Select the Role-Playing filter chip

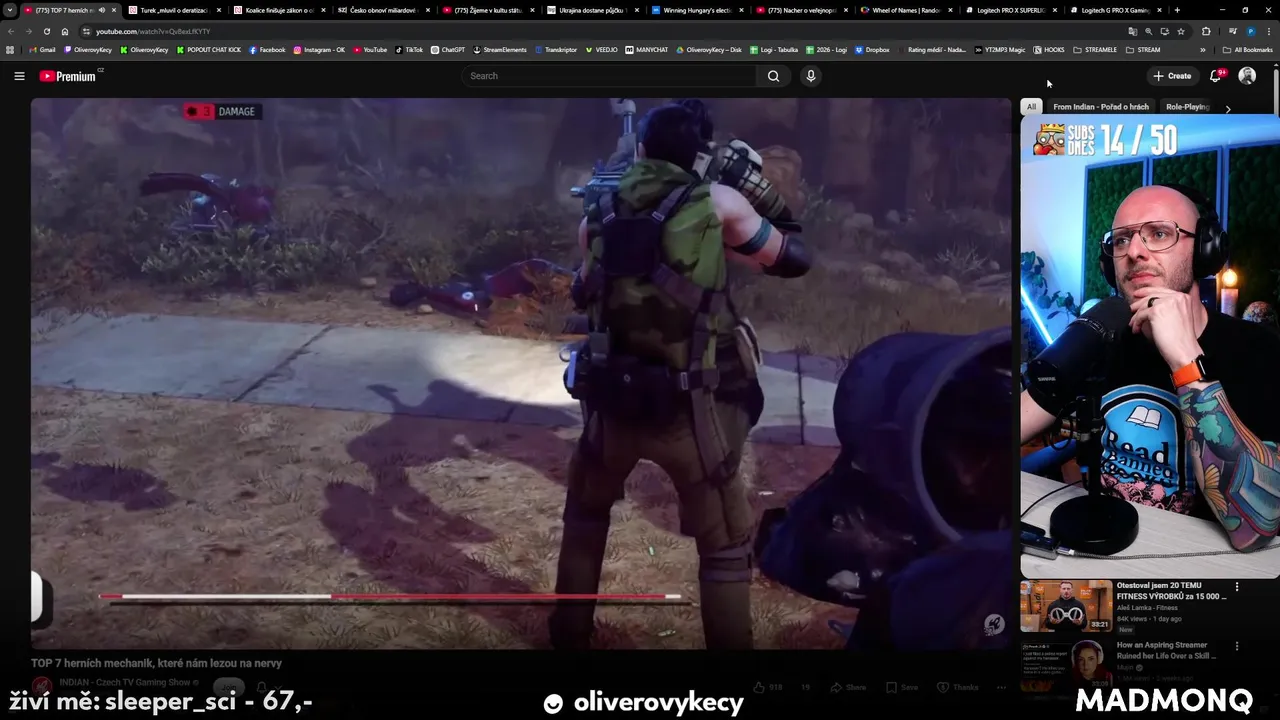tap(1188, 107)
